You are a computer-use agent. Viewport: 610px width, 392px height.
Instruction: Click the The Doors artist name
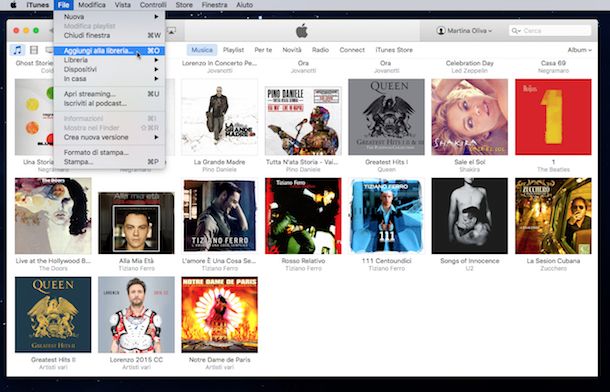(x=53, y=269)
